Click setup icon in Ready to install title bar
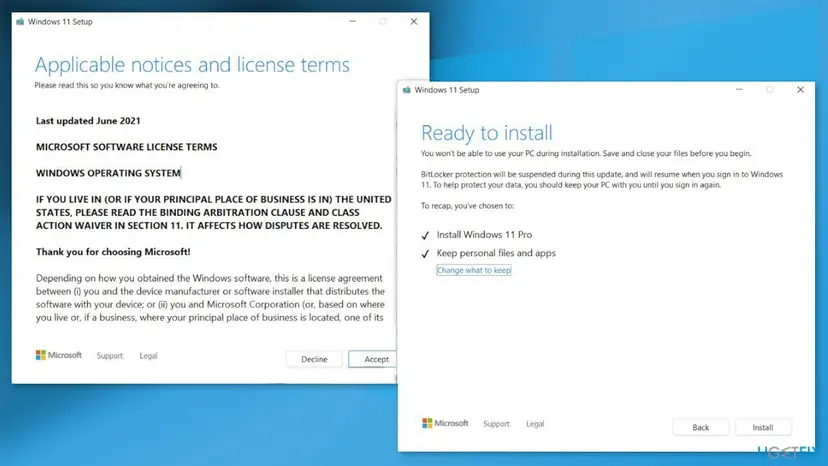This screenshot has width=828, height=466. [407, 90]
